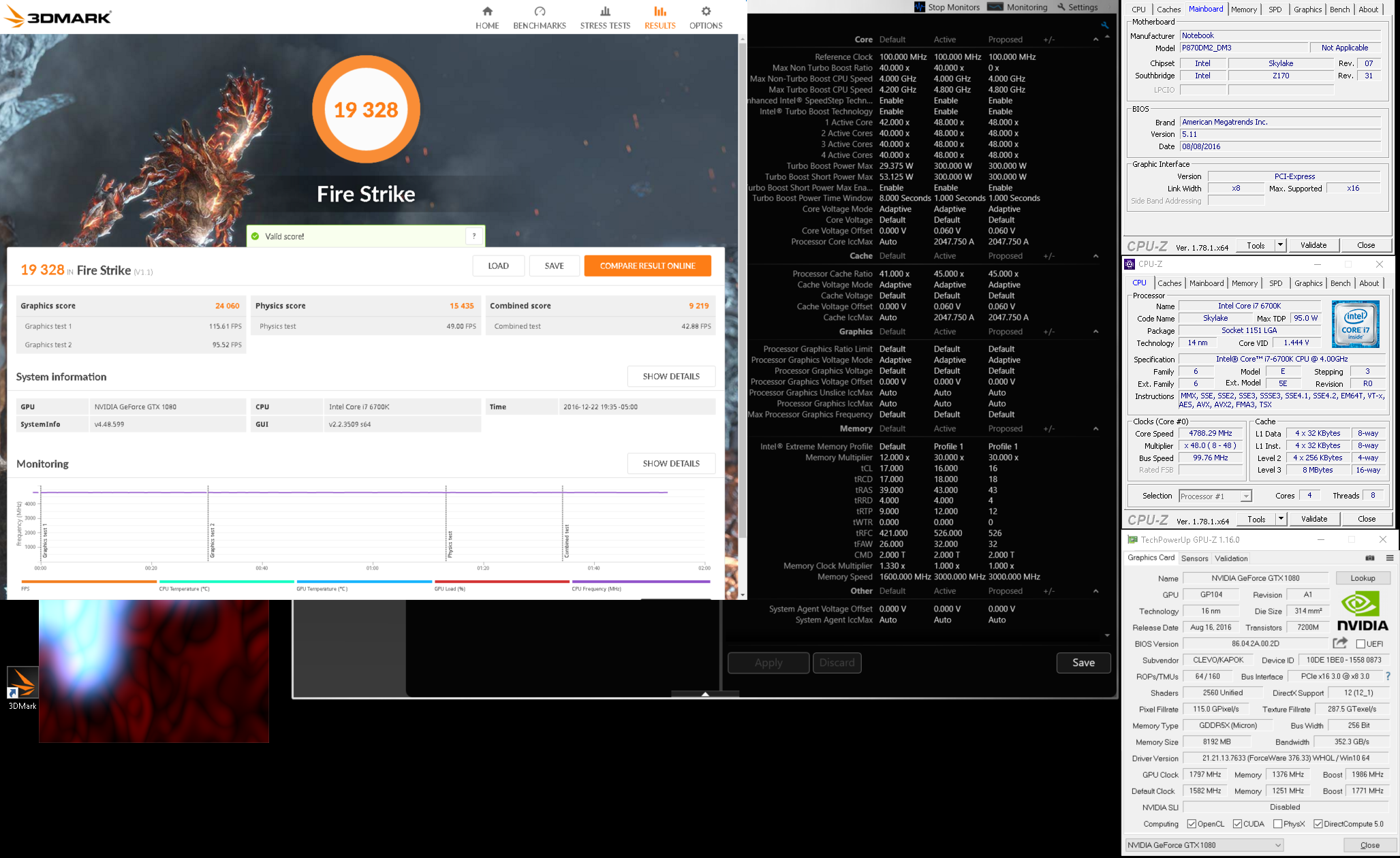The image size is (1400, 858).
Task: Click the Close button in GPU-Z
Action: click(x=1369, y=845)
